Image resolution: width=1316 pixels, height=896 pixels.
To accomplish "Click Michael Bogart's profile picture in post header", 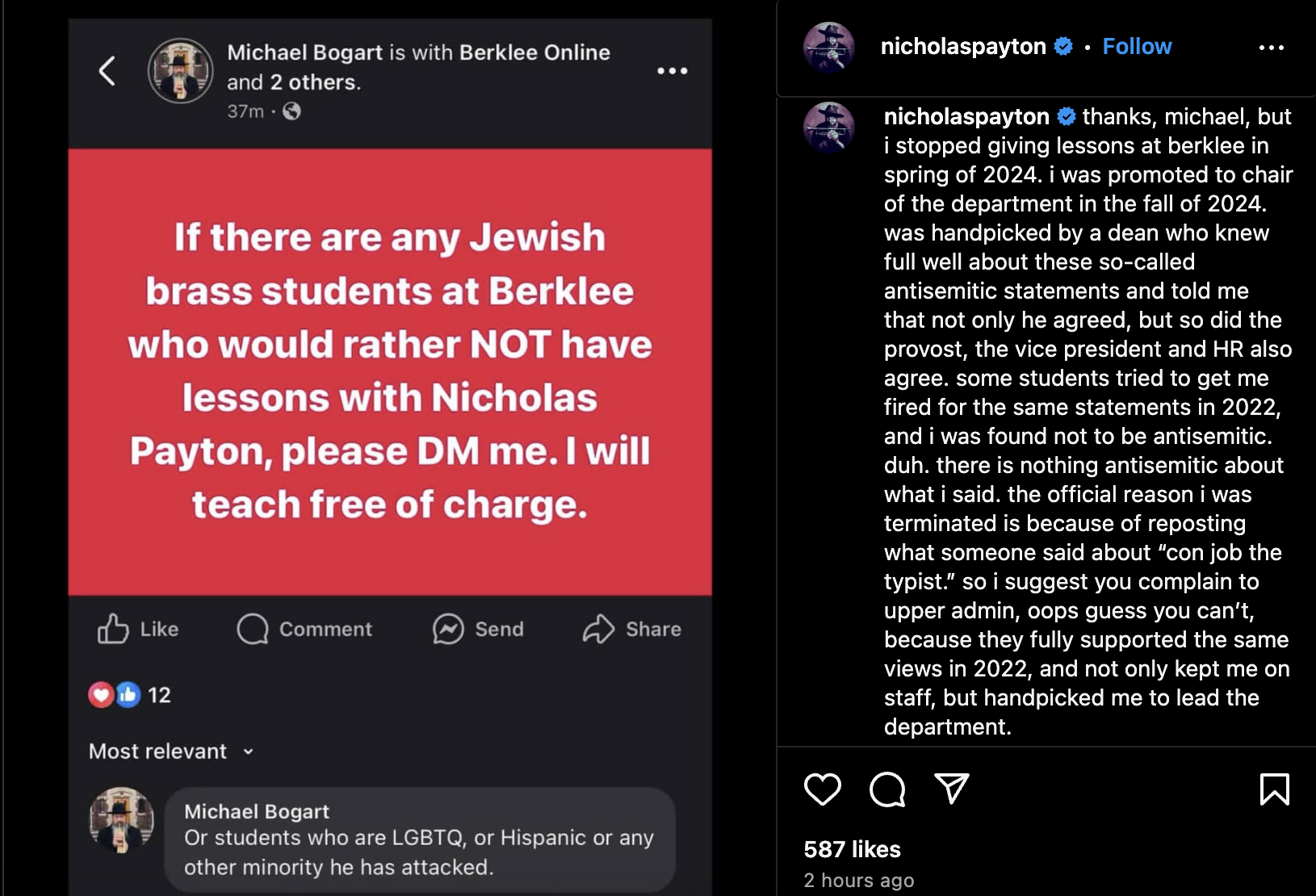I will click(x=180, y=71).
